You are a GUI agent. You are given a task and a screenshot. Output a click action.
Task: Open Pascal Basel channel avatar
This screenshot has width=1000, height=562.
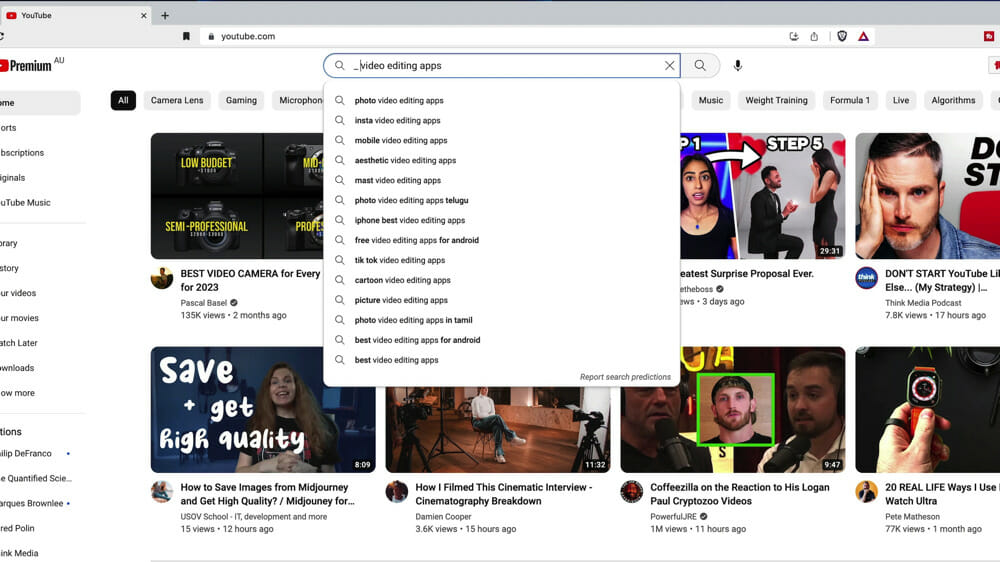162,277
